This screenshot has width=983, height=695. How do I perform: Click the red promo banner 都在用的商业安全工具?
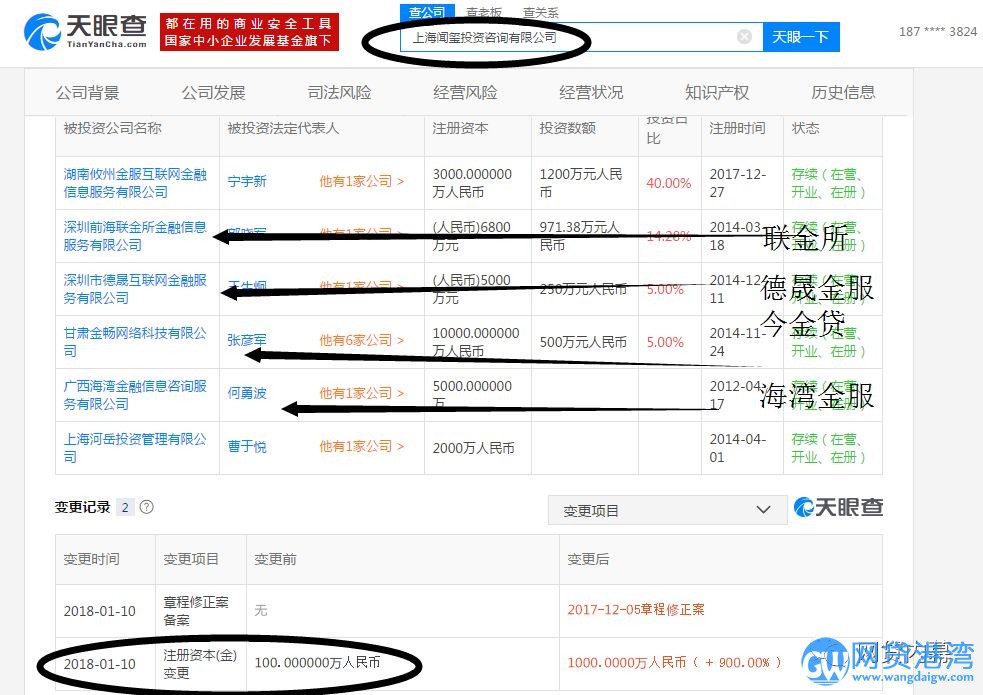250,32
